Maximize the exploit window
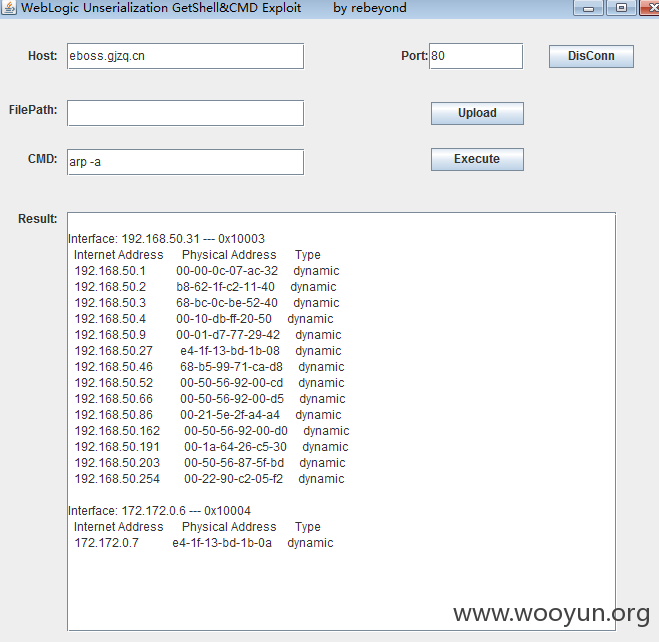 pos(621,8)
